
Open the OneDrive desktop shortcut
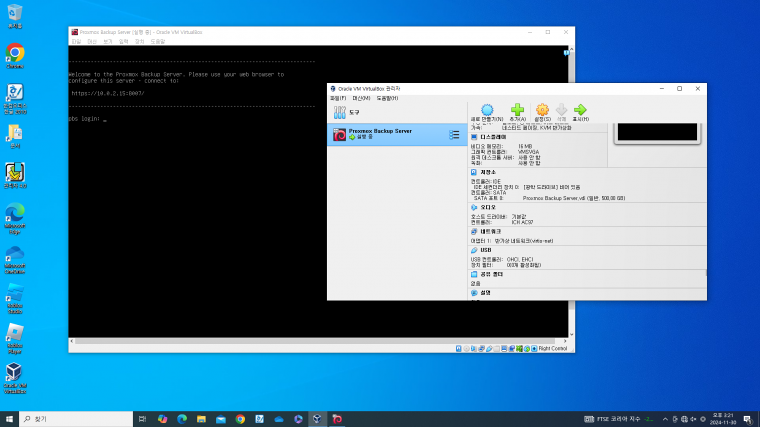tap(15, 260)
